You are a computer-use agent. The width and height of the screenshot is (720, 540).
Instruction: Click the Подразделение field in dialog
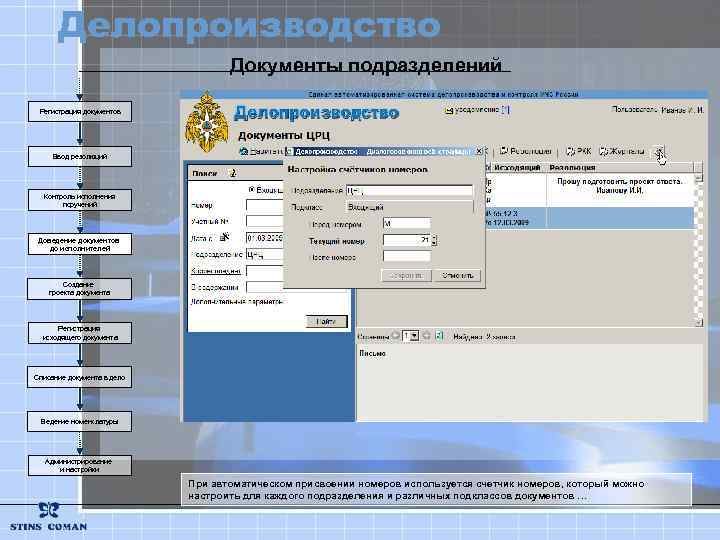[x=409, y=190]
